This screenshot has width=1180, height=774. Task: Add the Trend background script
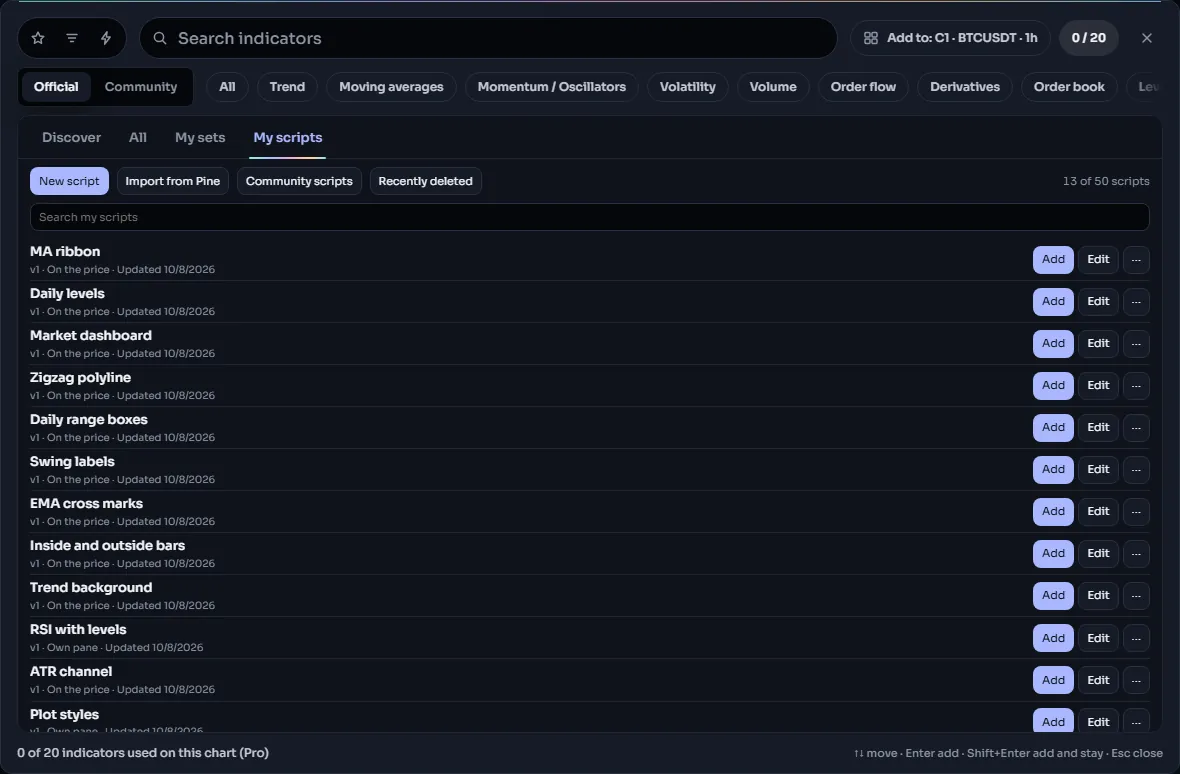(x=1053, y=596)
